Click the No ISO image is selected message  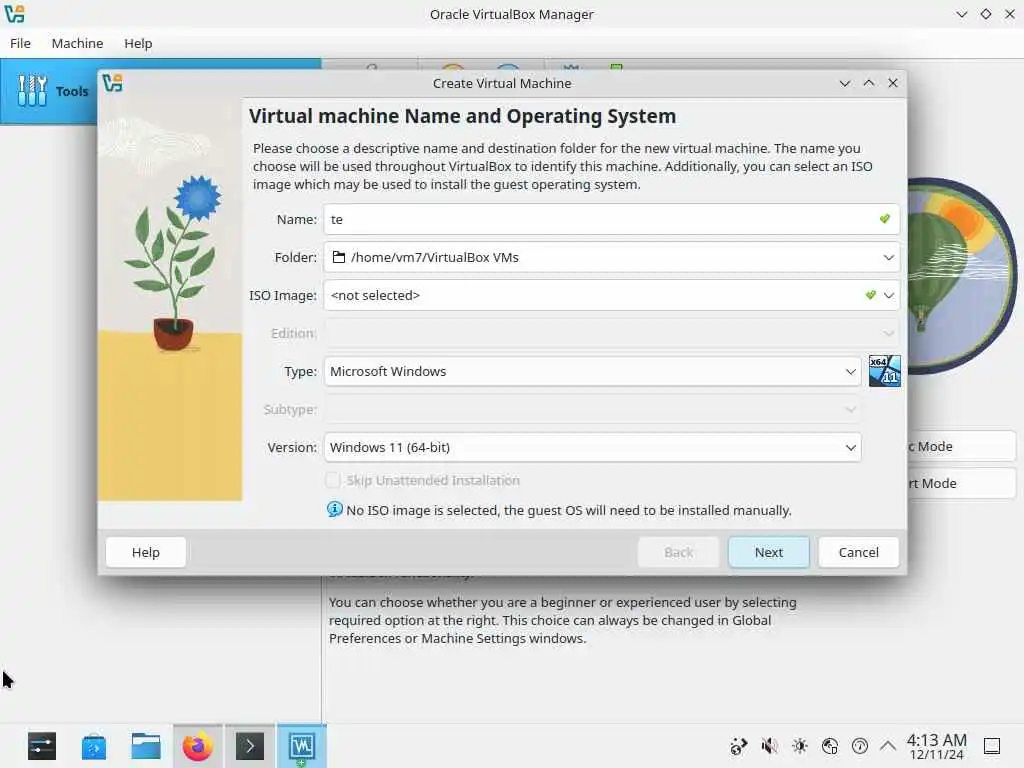tap(569, 510)
